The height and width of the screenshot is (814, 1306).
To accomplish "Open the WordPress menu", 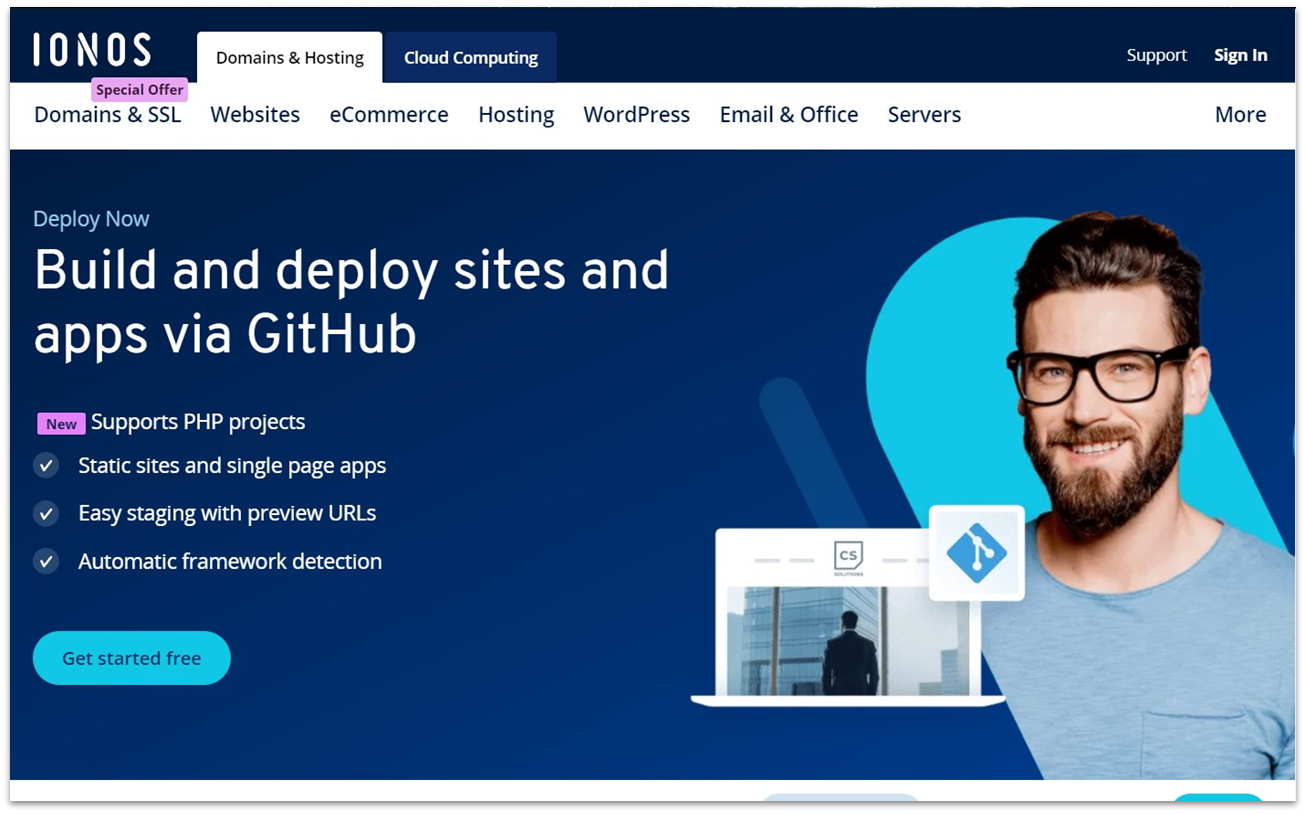I will (x=637, y=115).
